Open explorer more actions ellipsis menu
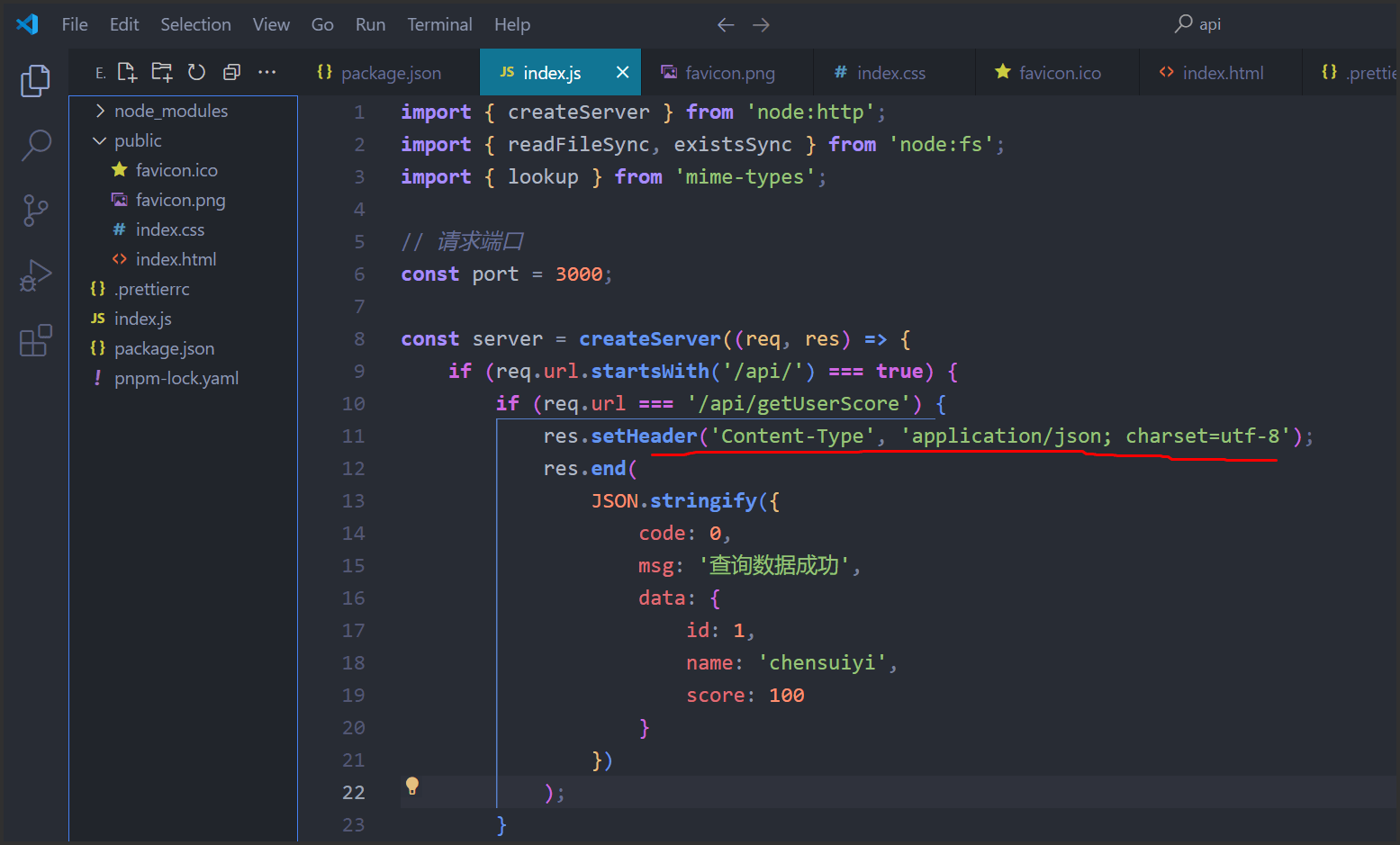The width and height of the screenshot is (1400, 845). tap(266, 72)
